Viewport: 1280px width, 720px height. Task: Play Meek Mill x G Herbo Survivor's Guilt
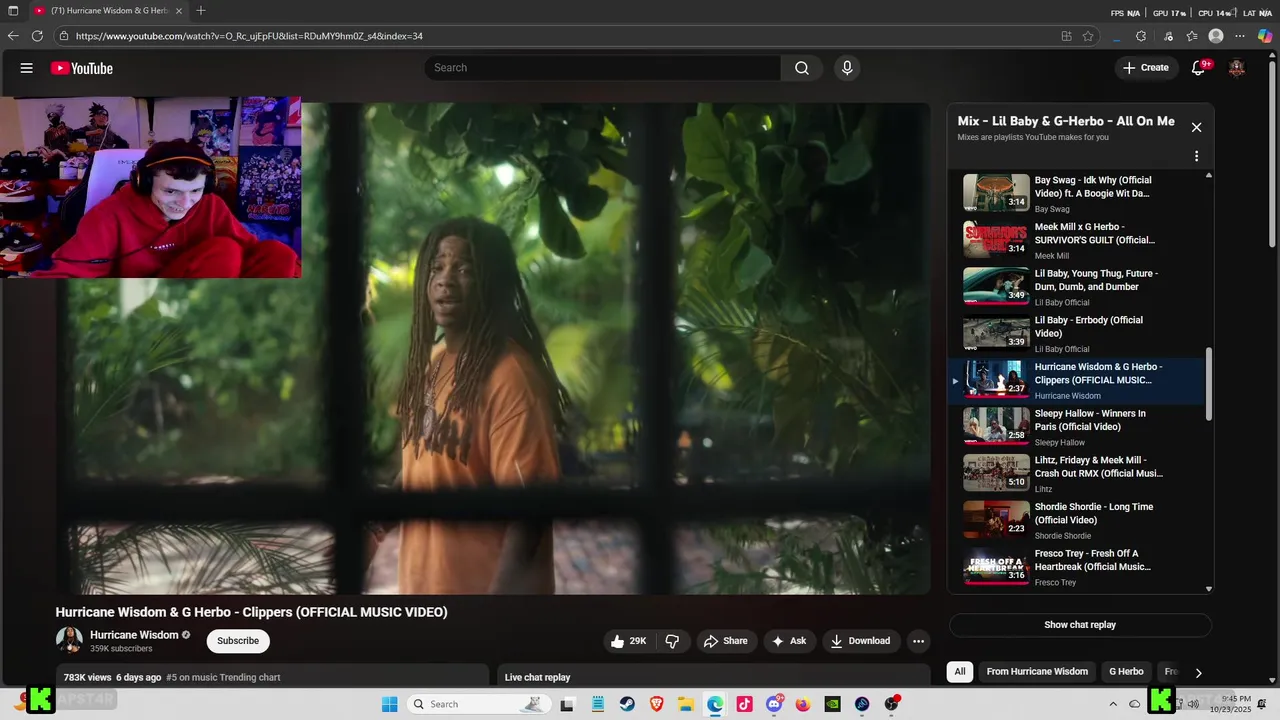tap(1078, 240)
